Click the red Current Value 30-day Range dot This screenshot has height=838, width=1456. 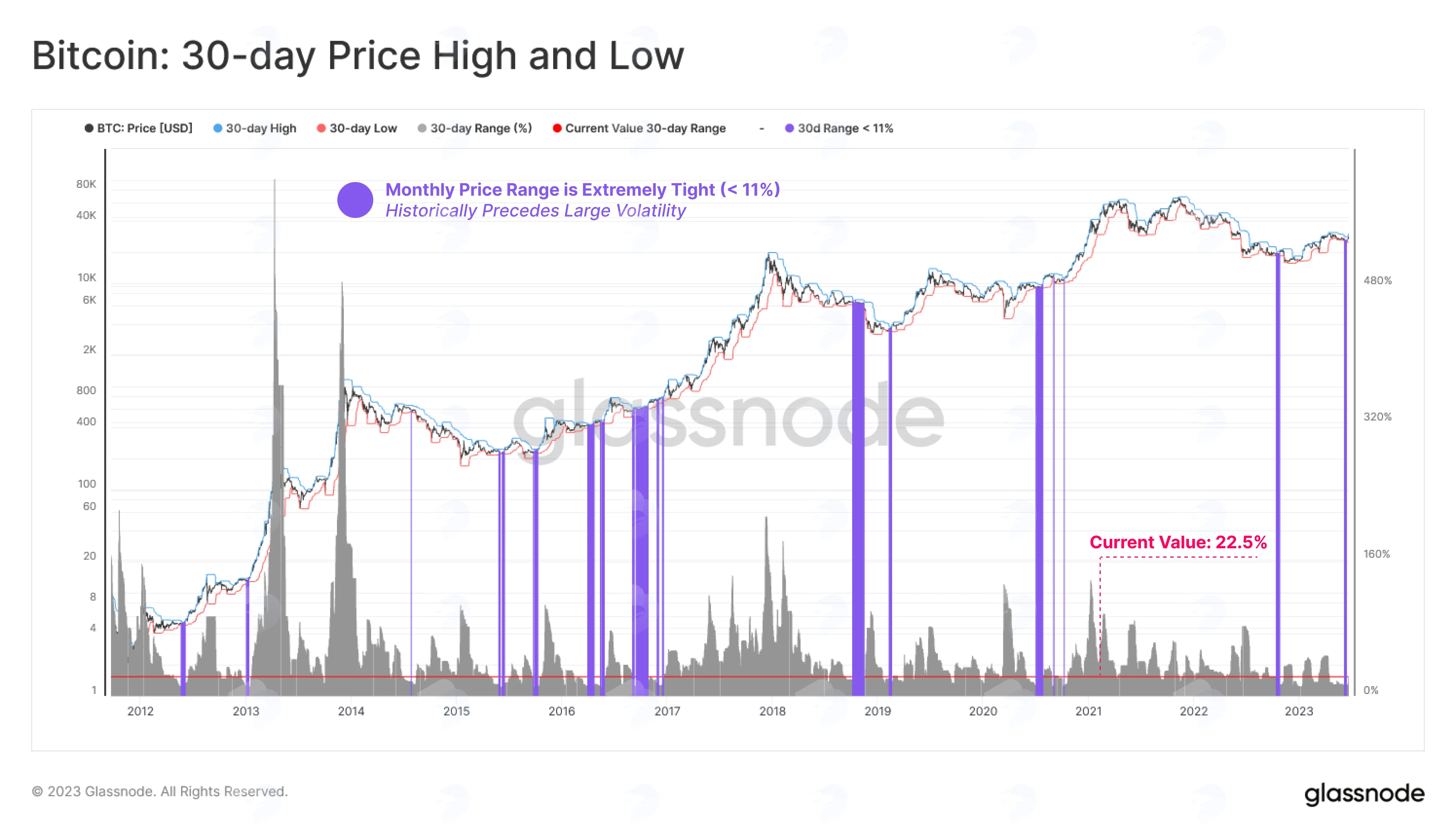click(x=557, y=128)
